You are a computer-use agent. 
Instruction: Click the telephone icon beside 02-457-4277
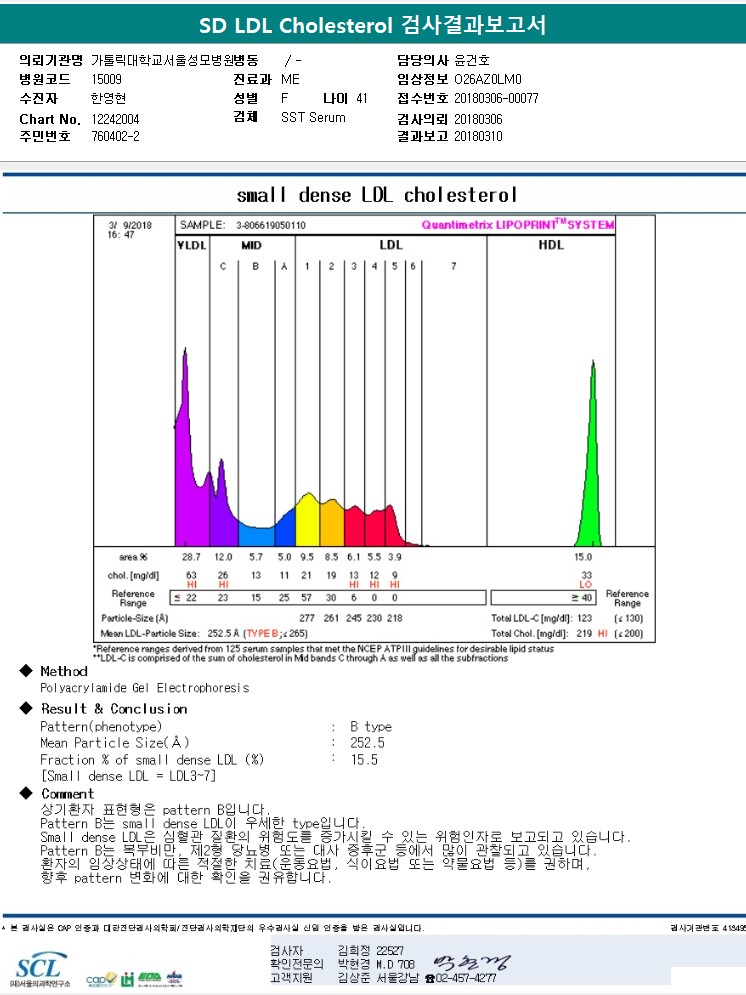point(431,978)
